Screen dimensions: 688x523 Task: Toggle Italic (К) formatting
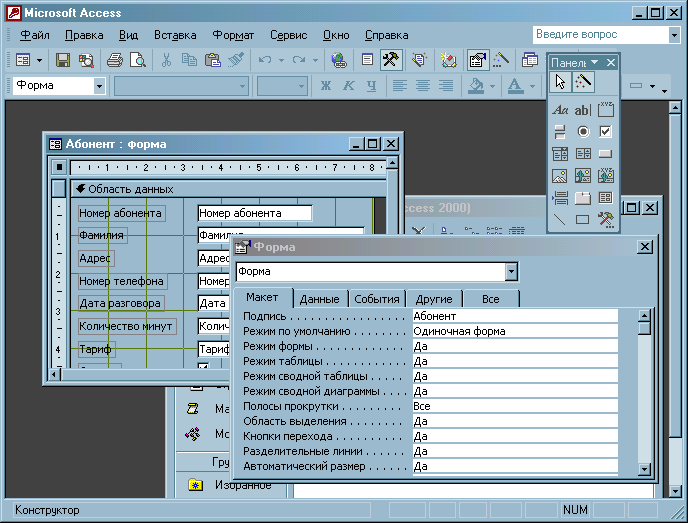pyautogui.click(x=349, y=86)
